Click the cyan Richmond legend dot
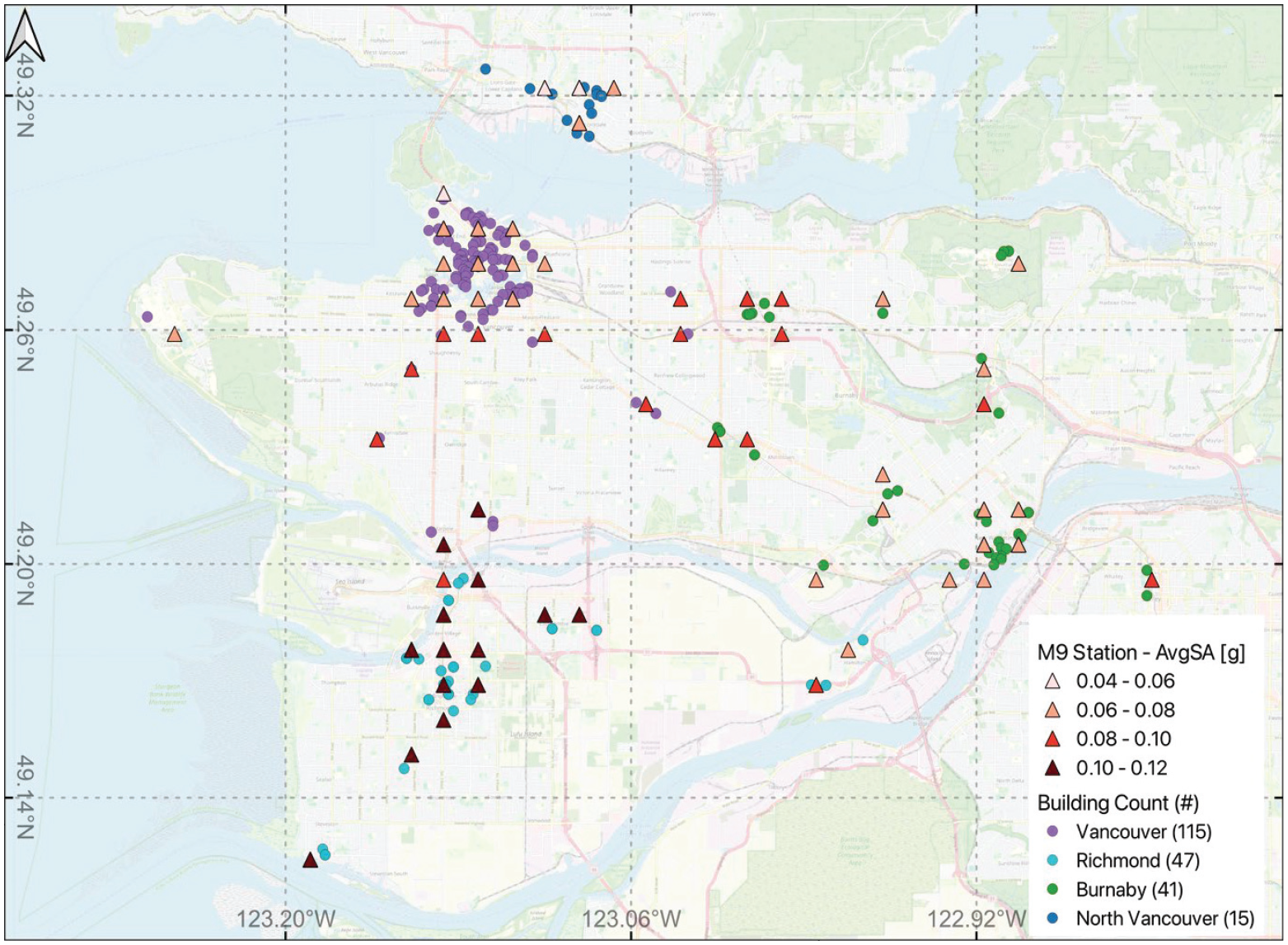This screenshot has width=1288, height=945. [x=1052, y=860]
